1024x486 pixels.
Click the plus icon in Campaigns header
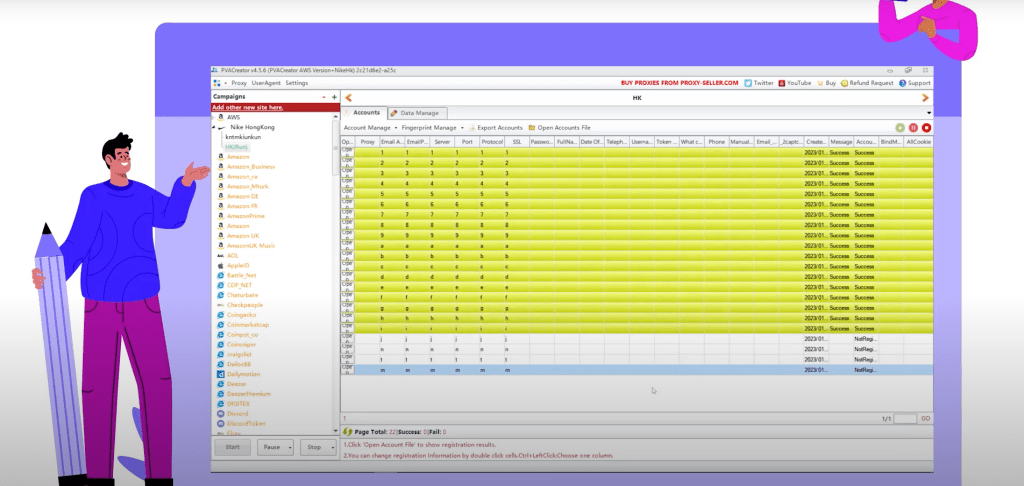click(334, 97)
